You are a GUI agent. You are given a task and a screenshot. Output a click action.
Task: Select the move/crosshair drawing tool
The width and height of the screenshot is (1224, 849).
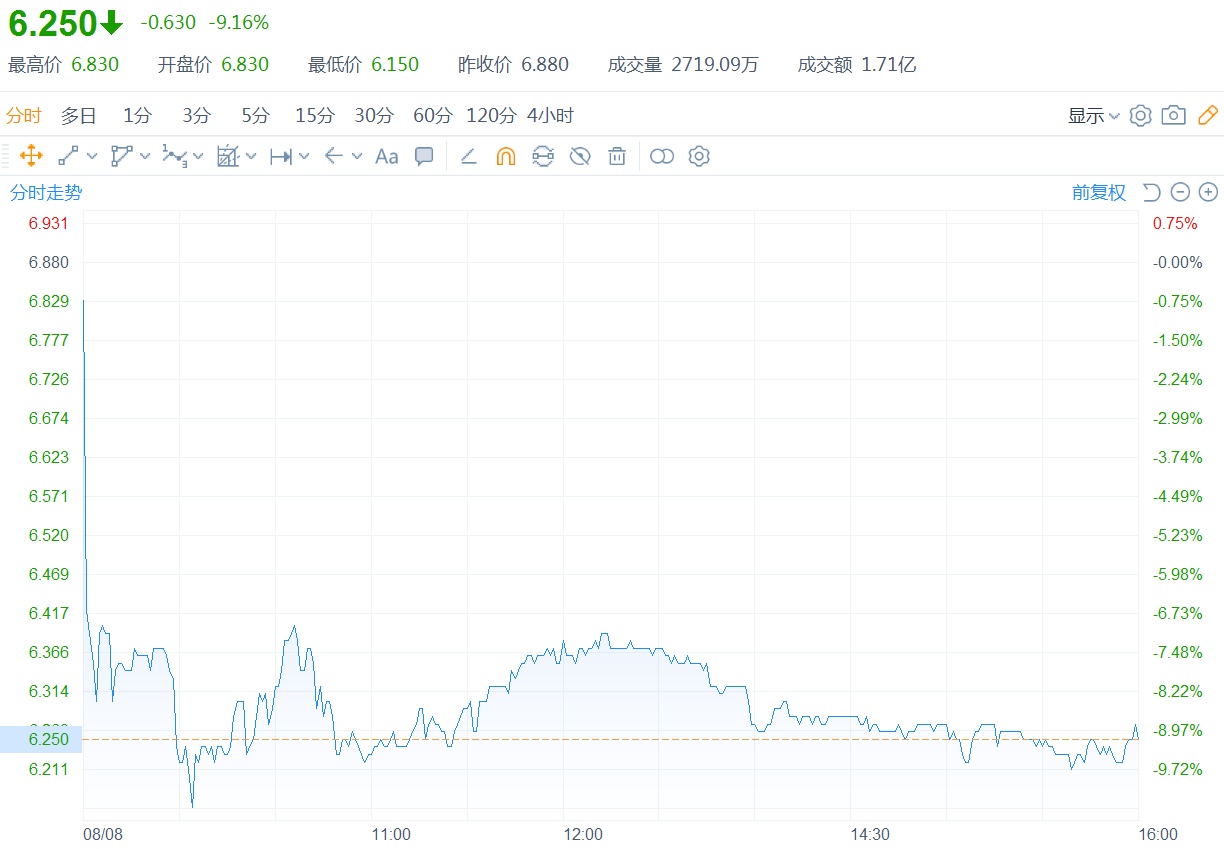31,156
